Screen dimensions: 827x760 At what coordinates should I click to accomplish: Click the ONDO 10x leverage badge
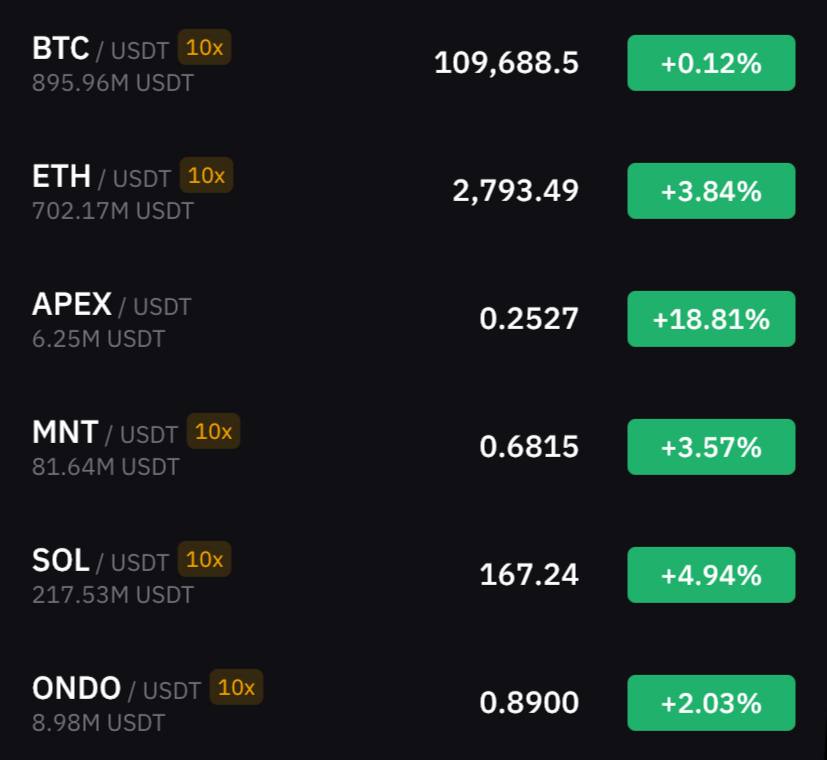pos(236,687)
